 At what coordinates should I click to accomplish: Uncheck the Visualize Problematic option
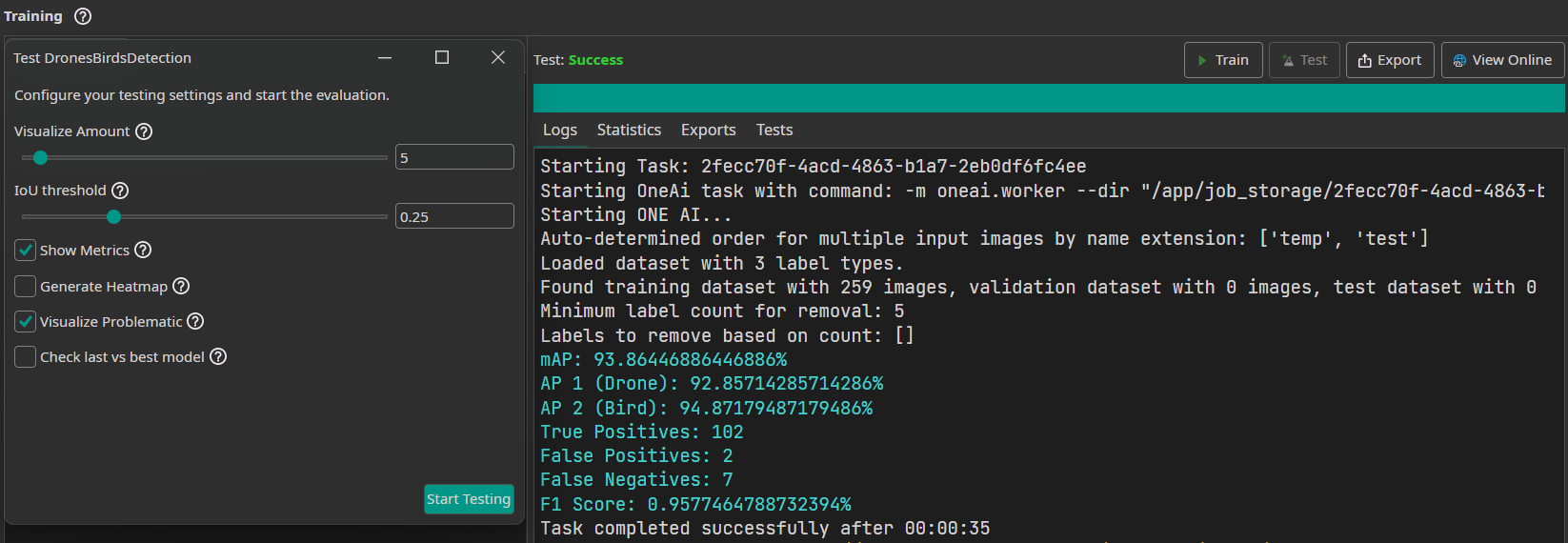tap(26, 322)
